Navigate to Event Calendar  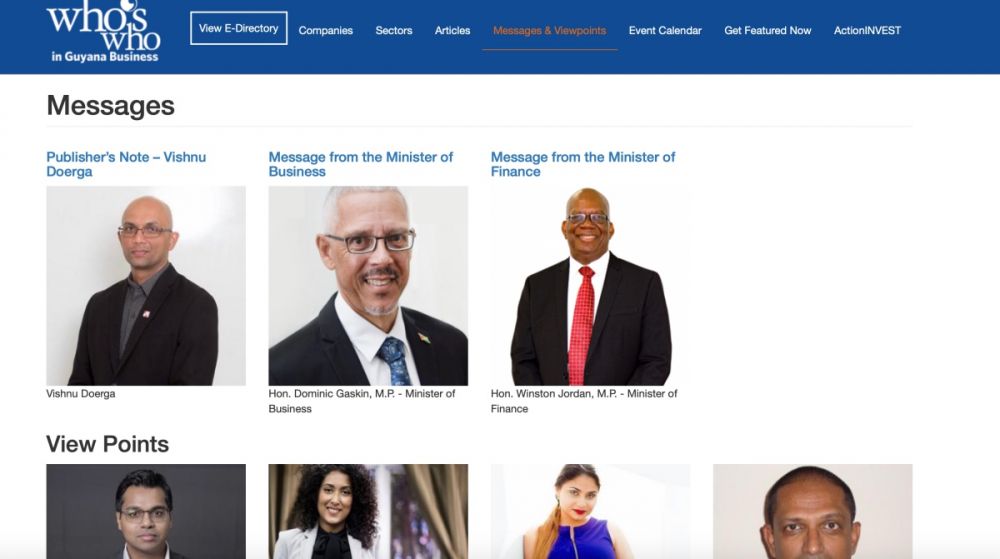[665, 30]
